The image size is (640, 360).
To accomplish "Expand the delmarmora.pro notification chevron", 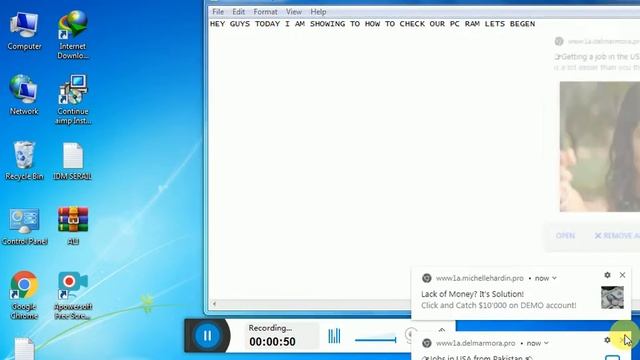I will 546,343.
